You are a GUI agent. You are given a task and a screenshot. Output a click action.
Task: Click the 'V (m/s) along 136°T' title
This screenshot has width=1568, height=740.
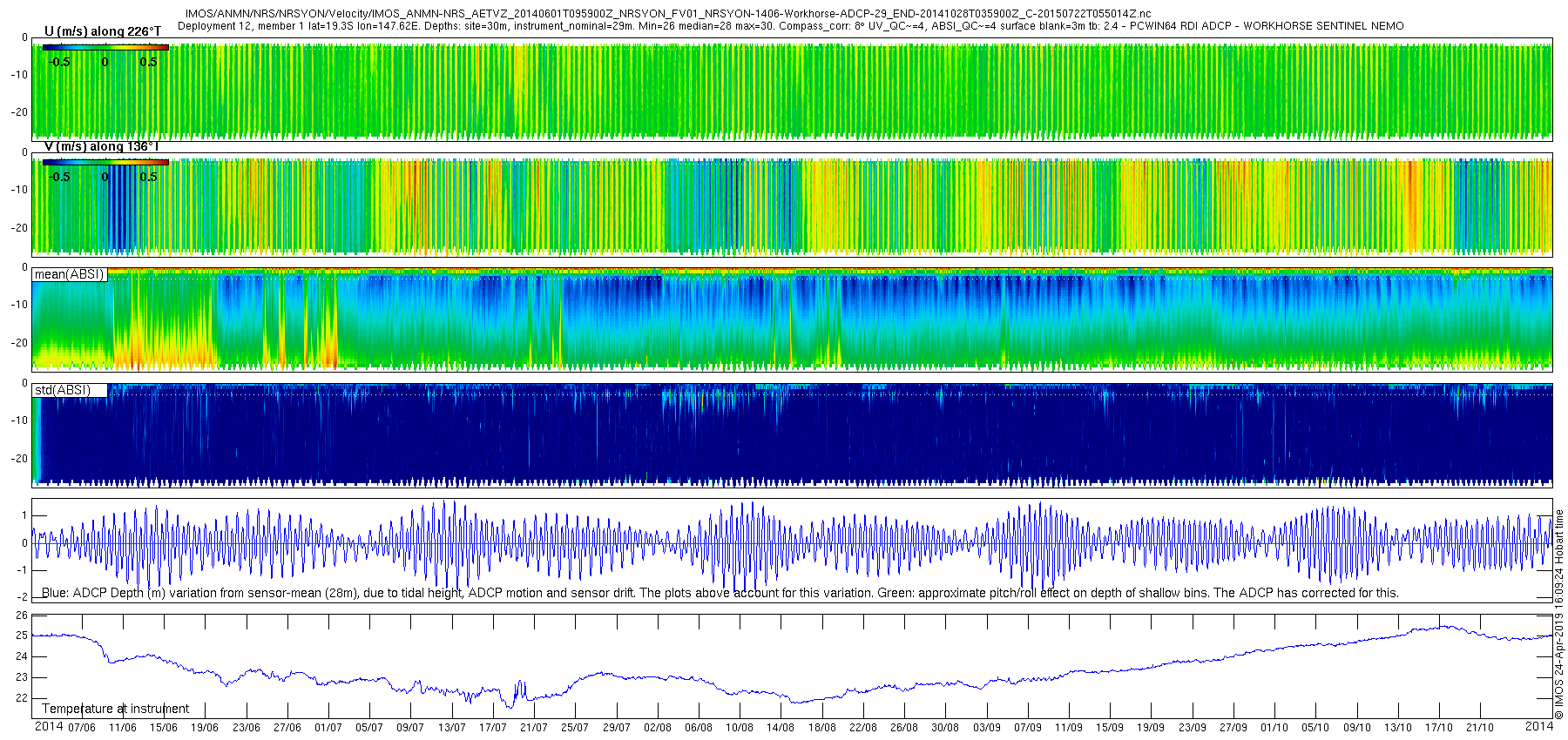101,146
